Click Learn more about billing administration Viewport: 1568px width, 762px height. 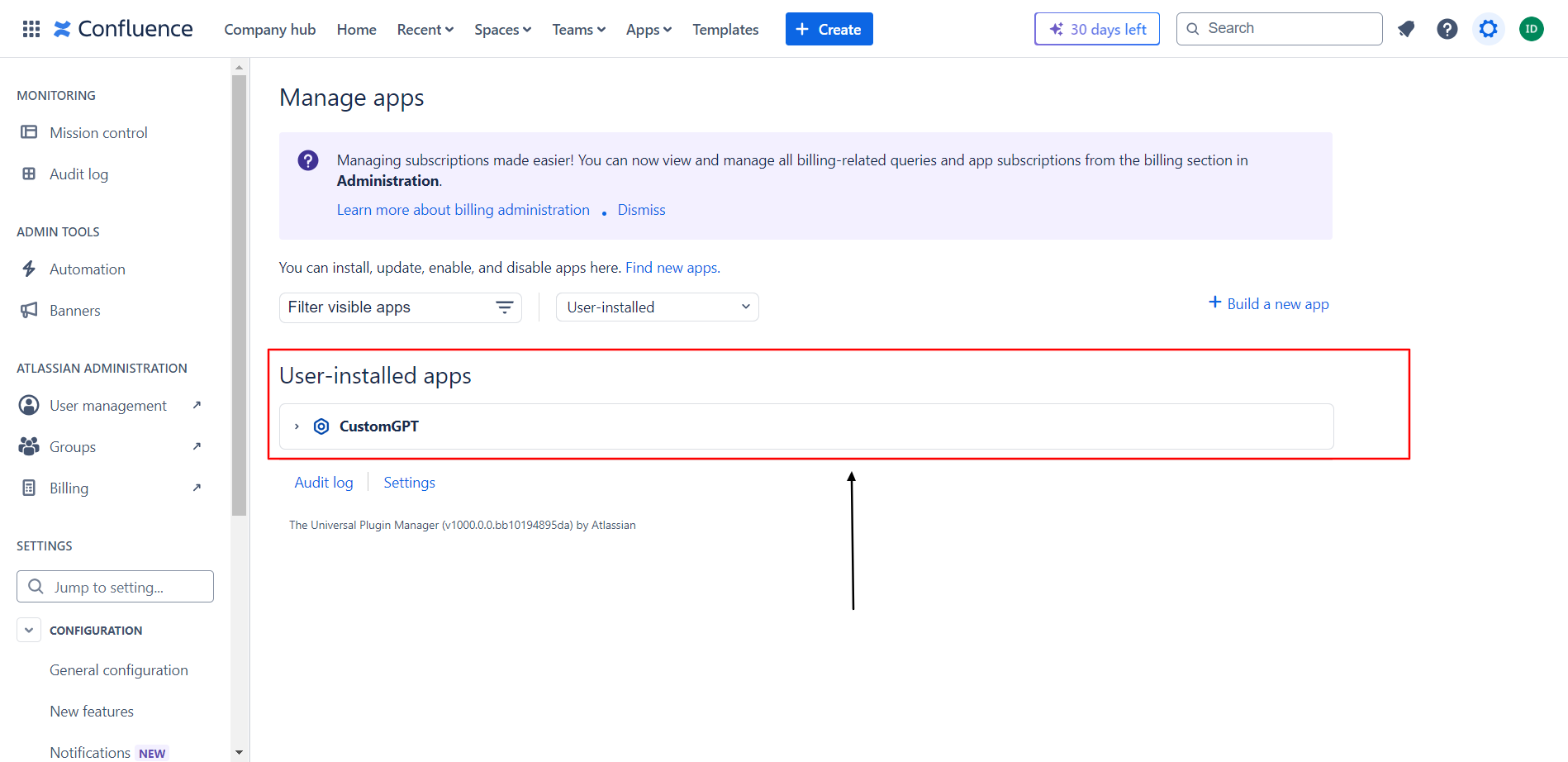pos(463,210)
